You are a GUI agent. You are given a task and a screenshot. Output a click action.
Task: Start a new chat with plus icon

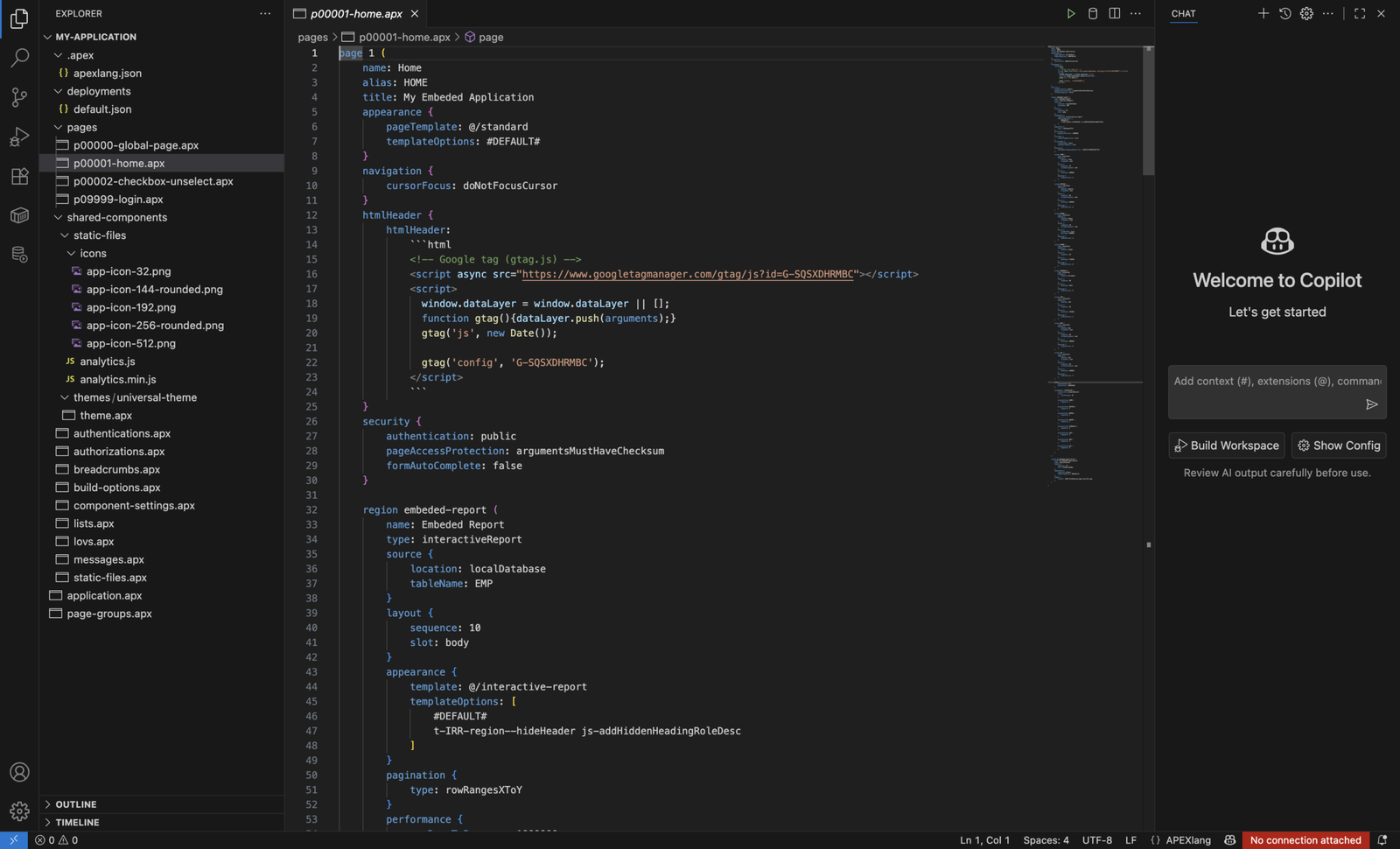coord(1263,13)
